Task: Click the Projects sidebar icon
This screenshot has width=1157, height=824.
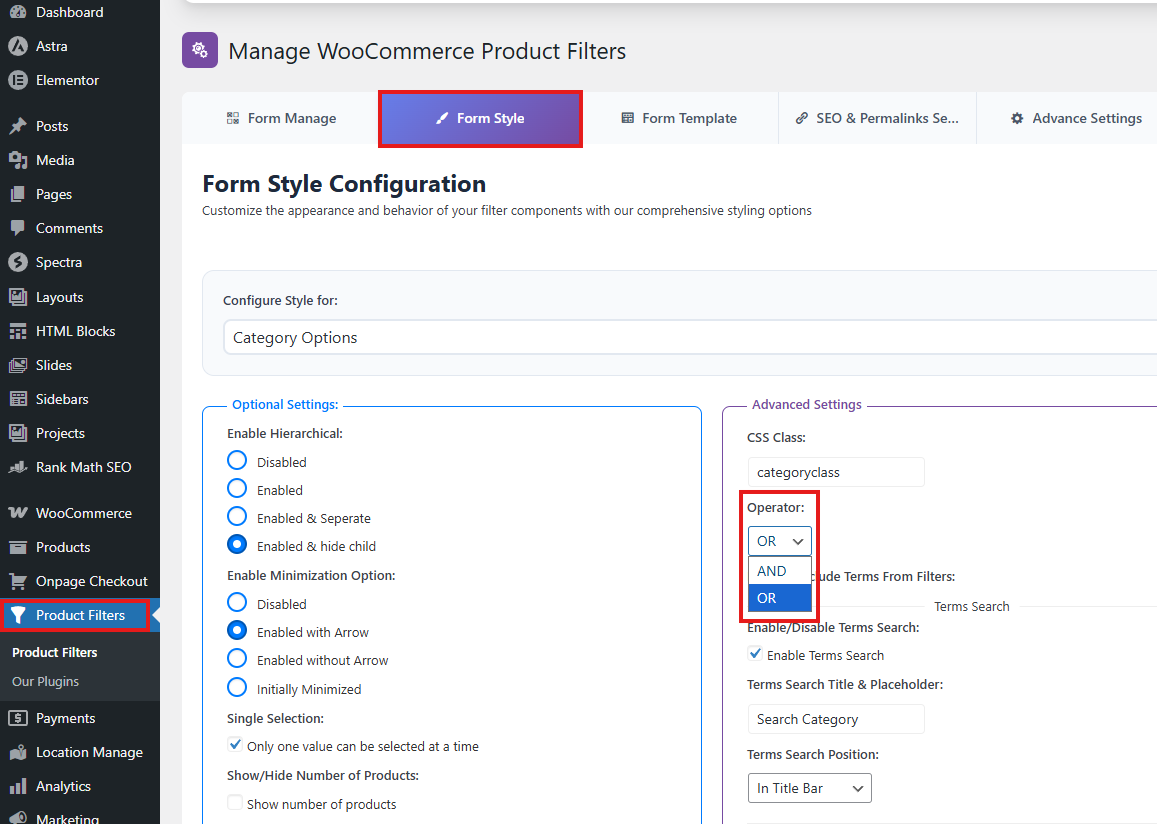Action: click(x=18, y=433)
